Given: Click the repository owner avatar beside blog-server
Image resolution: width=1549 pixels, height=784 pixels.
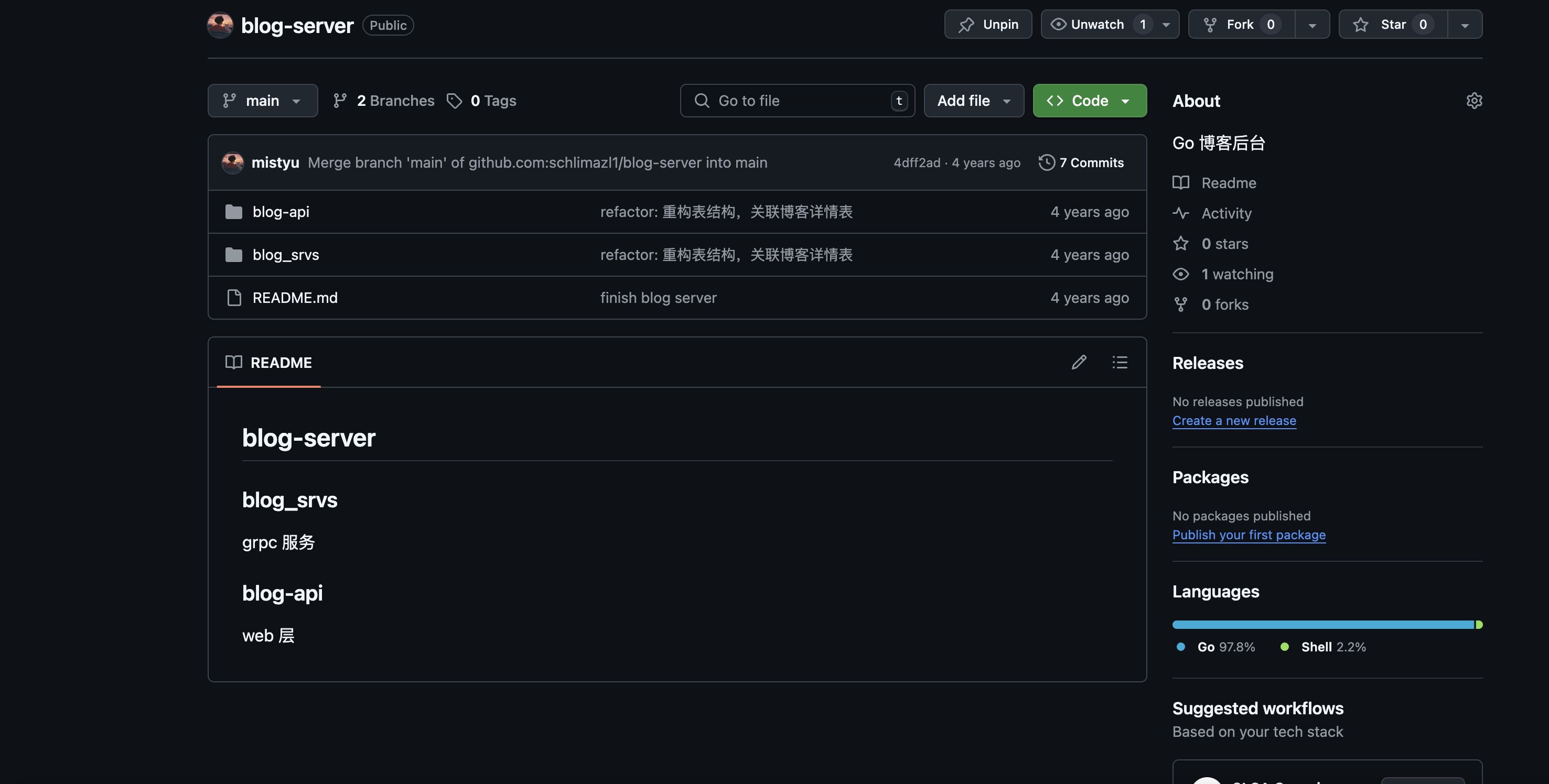Looking at the screenshot, I should tap(220, 25).
